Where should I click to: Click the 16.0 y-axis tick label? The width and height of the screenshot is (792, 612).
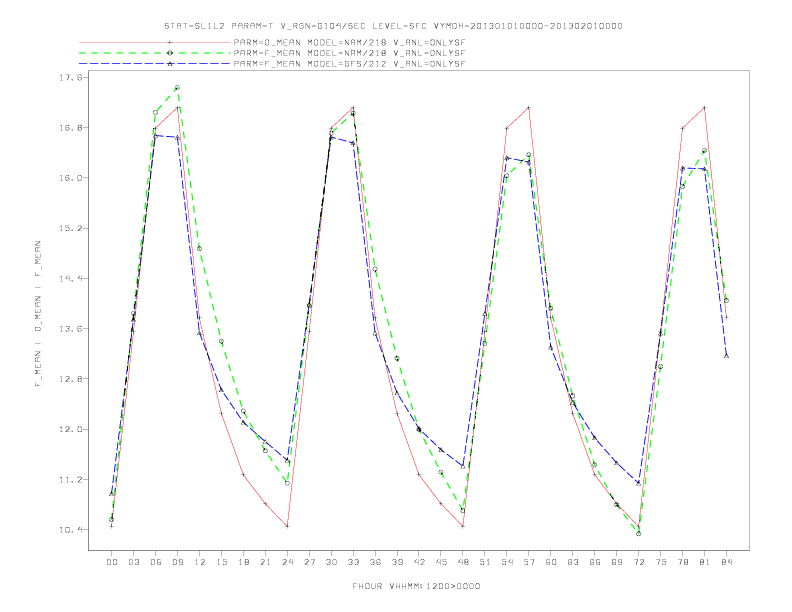[70, 178]
